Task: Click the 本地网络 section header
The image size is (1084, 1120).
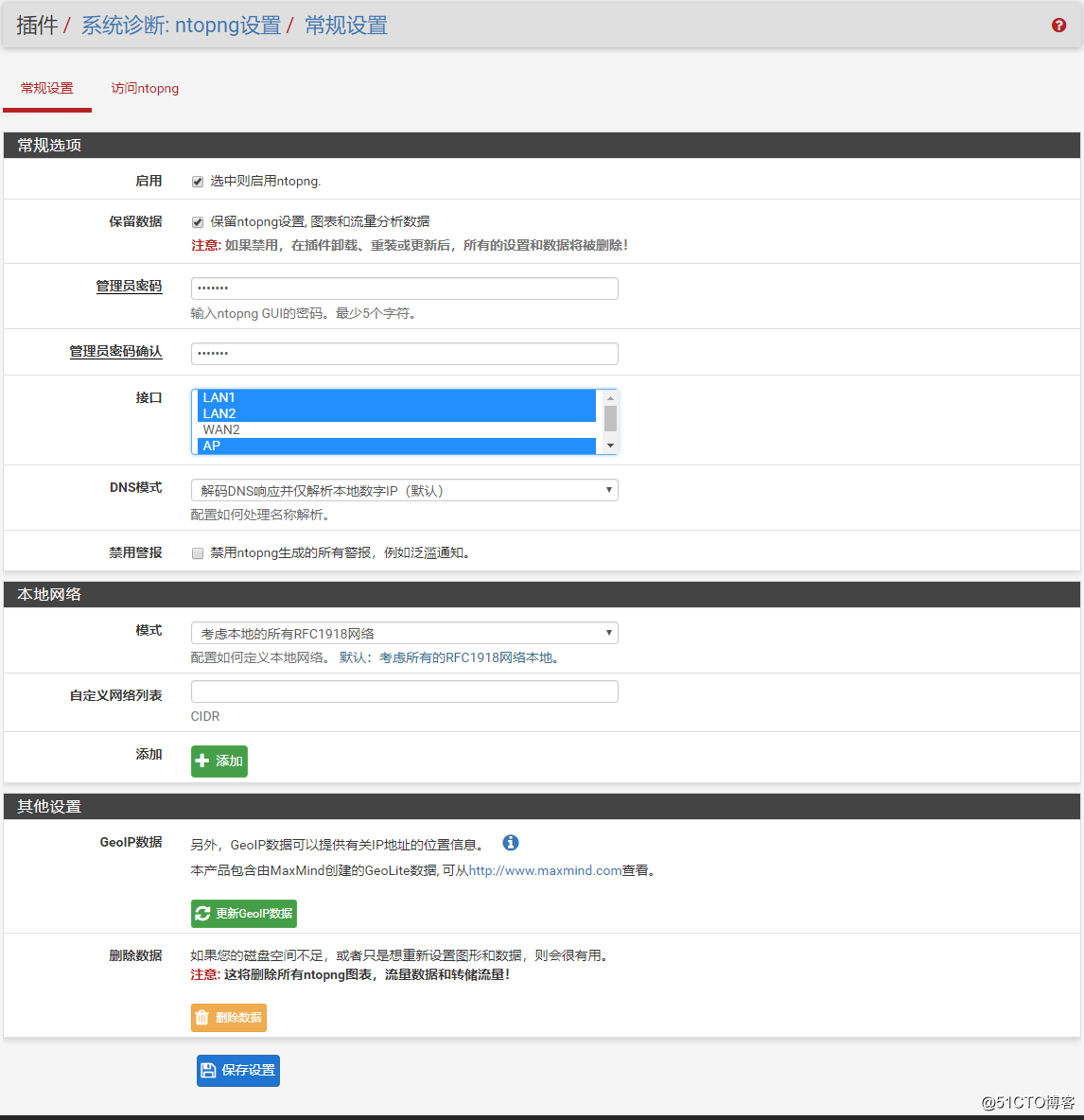Action: coord(541,594)
